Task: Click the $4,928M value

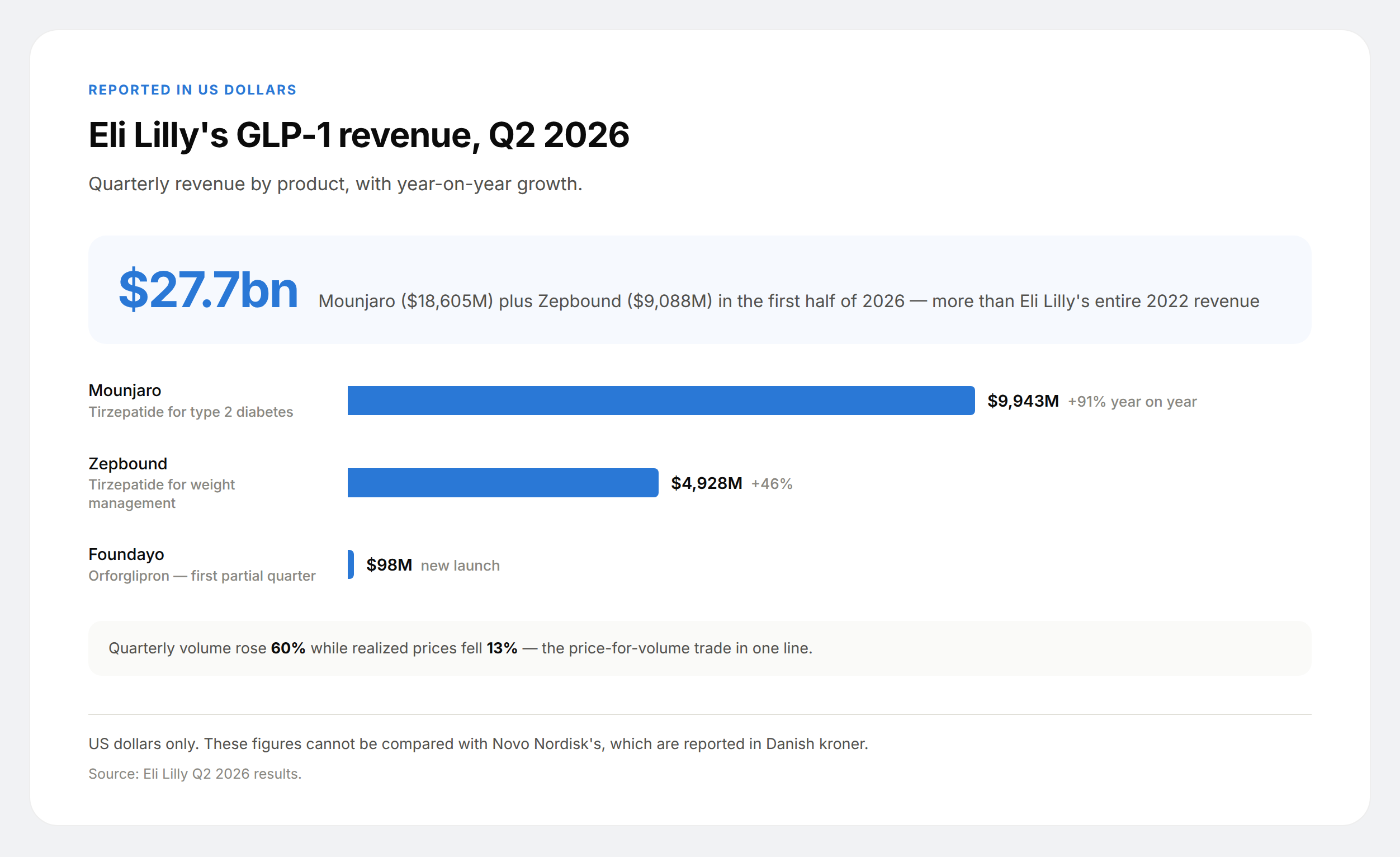Action: (706, 484)
